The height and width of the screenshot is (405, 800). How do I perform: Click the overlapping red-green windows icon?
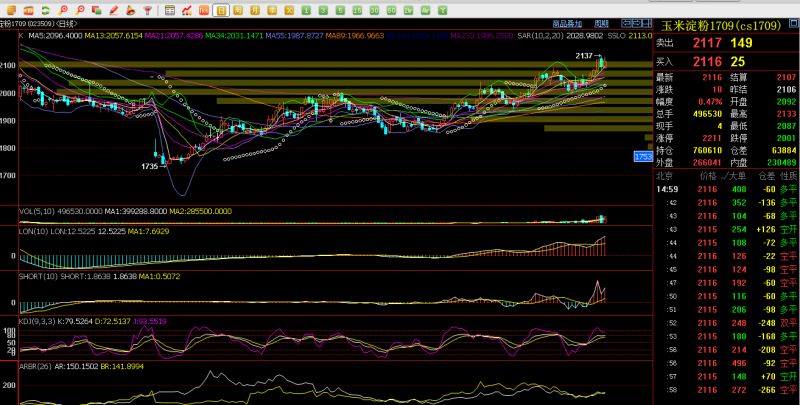point(96,10)
